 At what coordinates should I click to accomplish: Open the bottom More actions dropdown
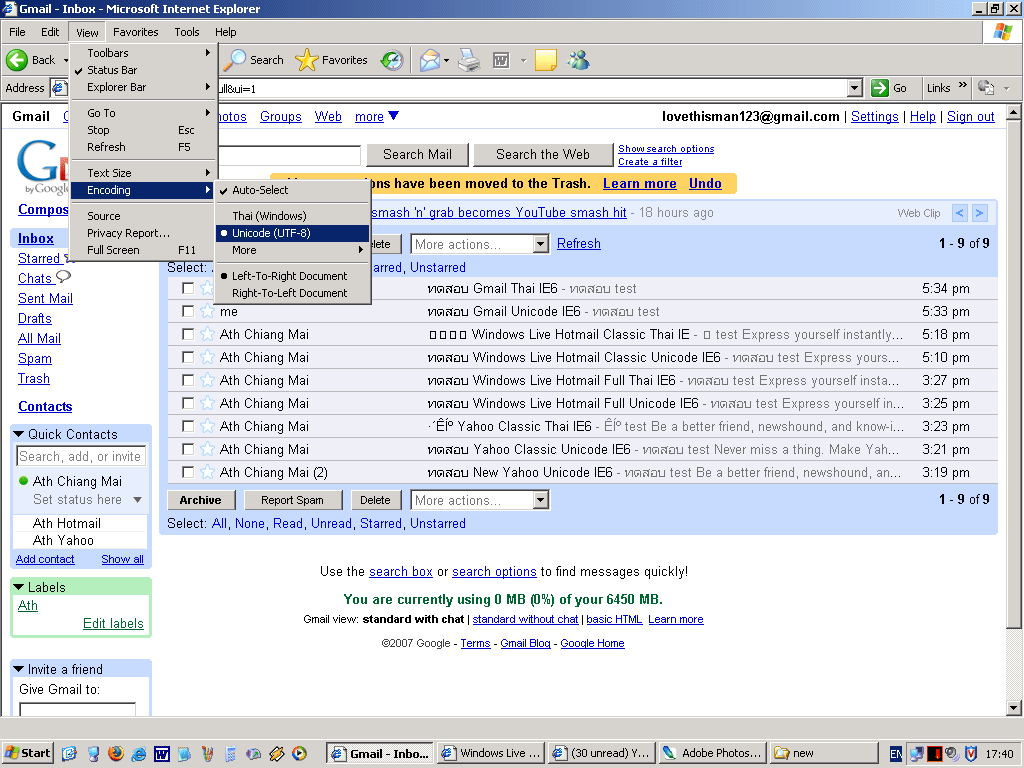coord(480,500)
